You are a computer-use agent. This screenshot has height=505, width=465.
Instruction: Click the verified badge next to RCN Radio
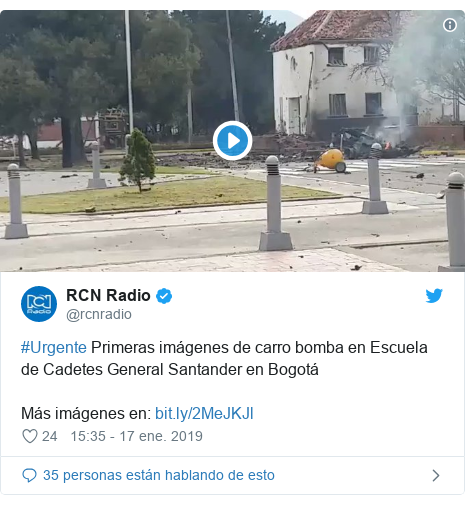[x=164, y=296]
